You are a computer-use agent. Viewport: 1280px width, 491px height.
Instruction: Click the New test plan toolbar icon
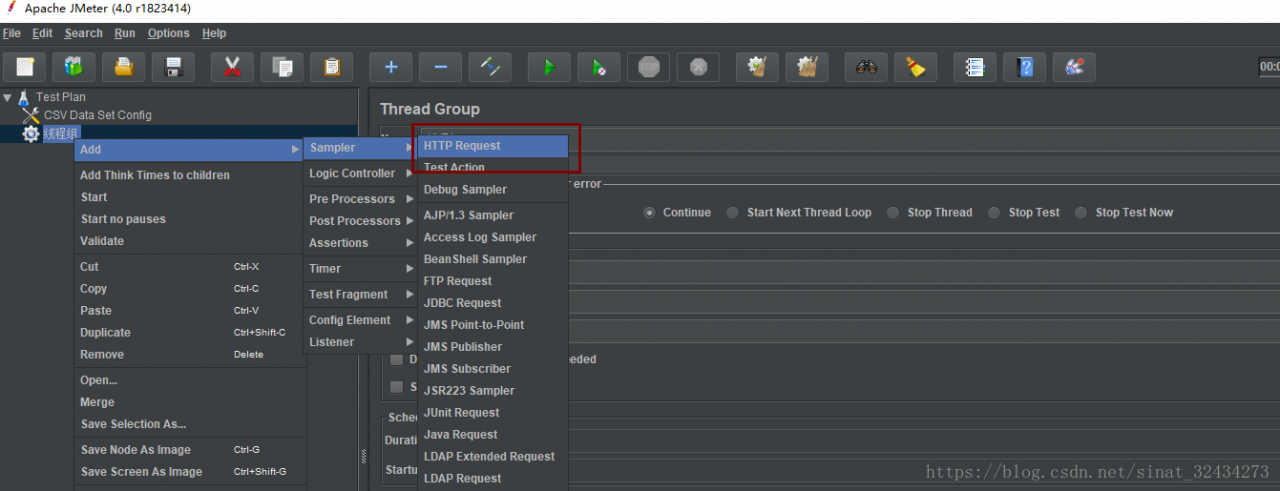(25, 67)
